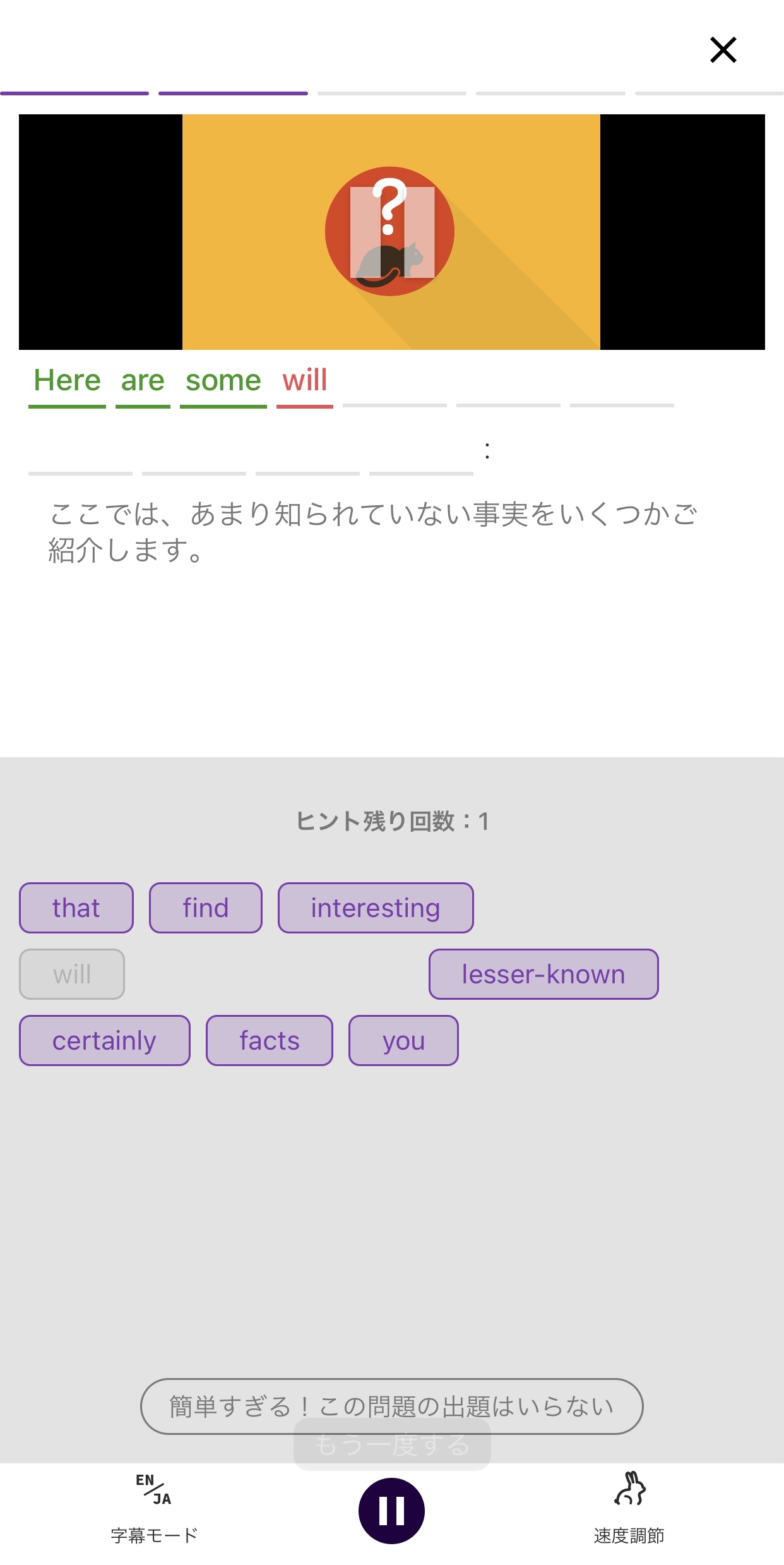Image resolution: width=784 pixels, height=1565 pixels.
Task: Choose the "facts" word chip
Action: (x=270, y=1040)
